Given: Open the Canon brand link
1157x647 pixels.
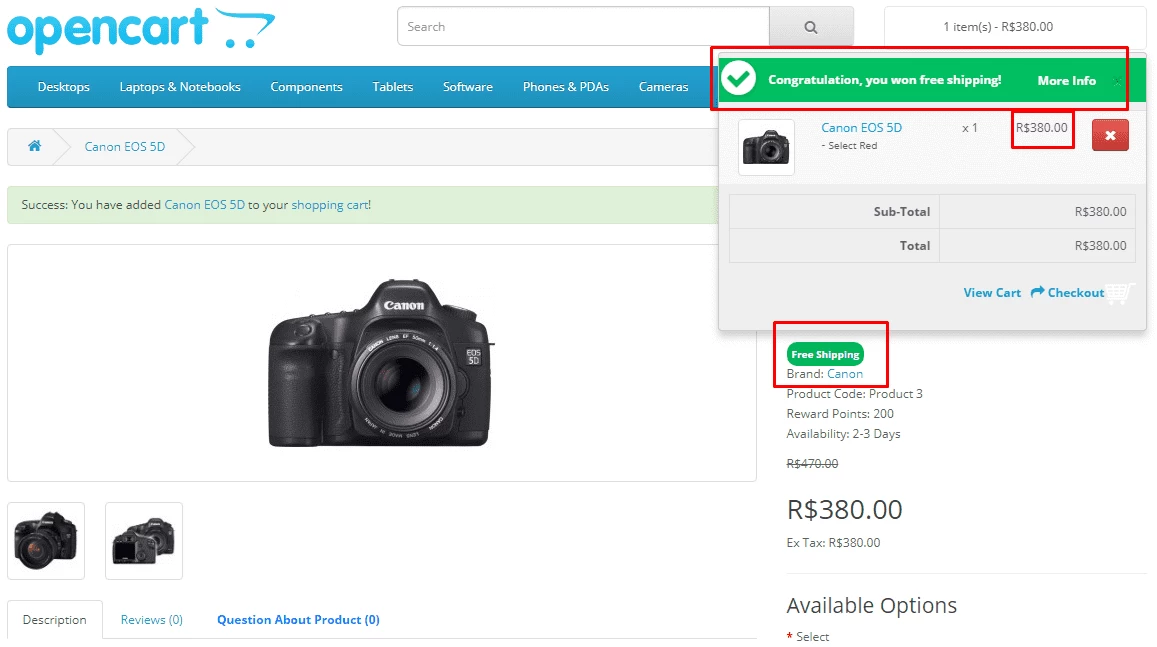Looking at the screenshot, I should tap(845, 374).
